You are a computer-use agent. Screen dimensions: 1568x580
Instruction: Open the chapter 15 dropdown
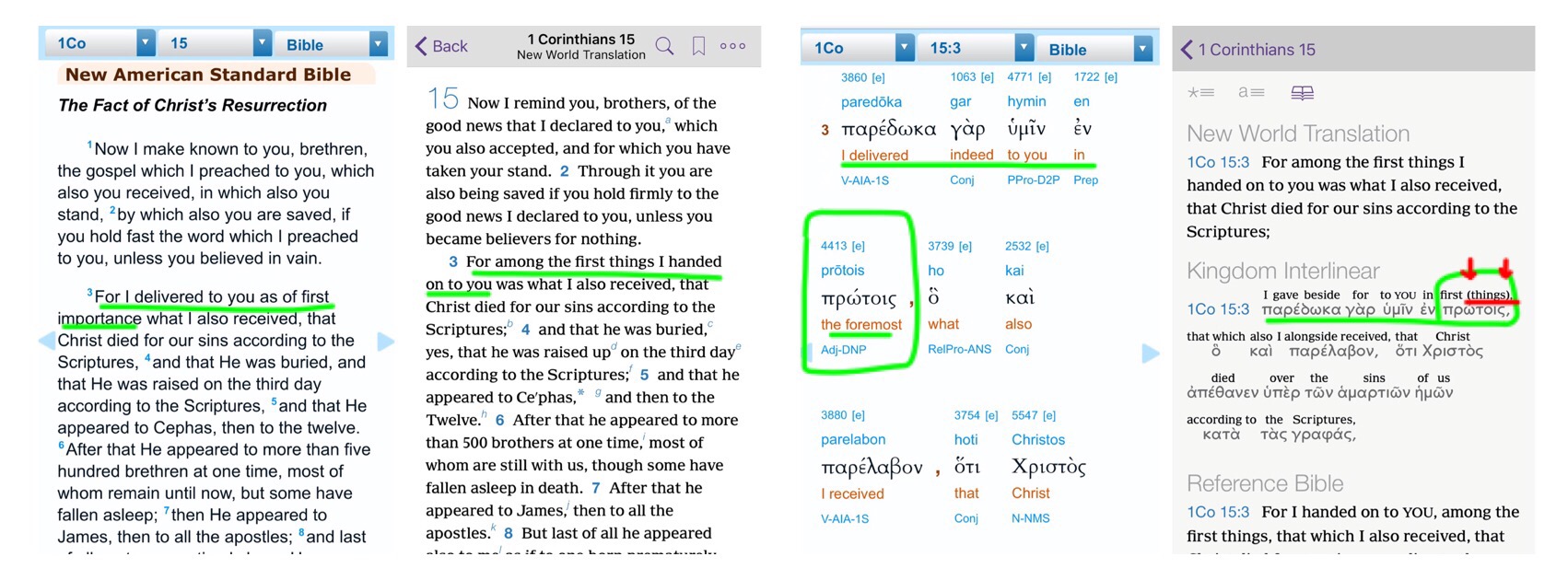pyautogui.click(x=263, y=43)
